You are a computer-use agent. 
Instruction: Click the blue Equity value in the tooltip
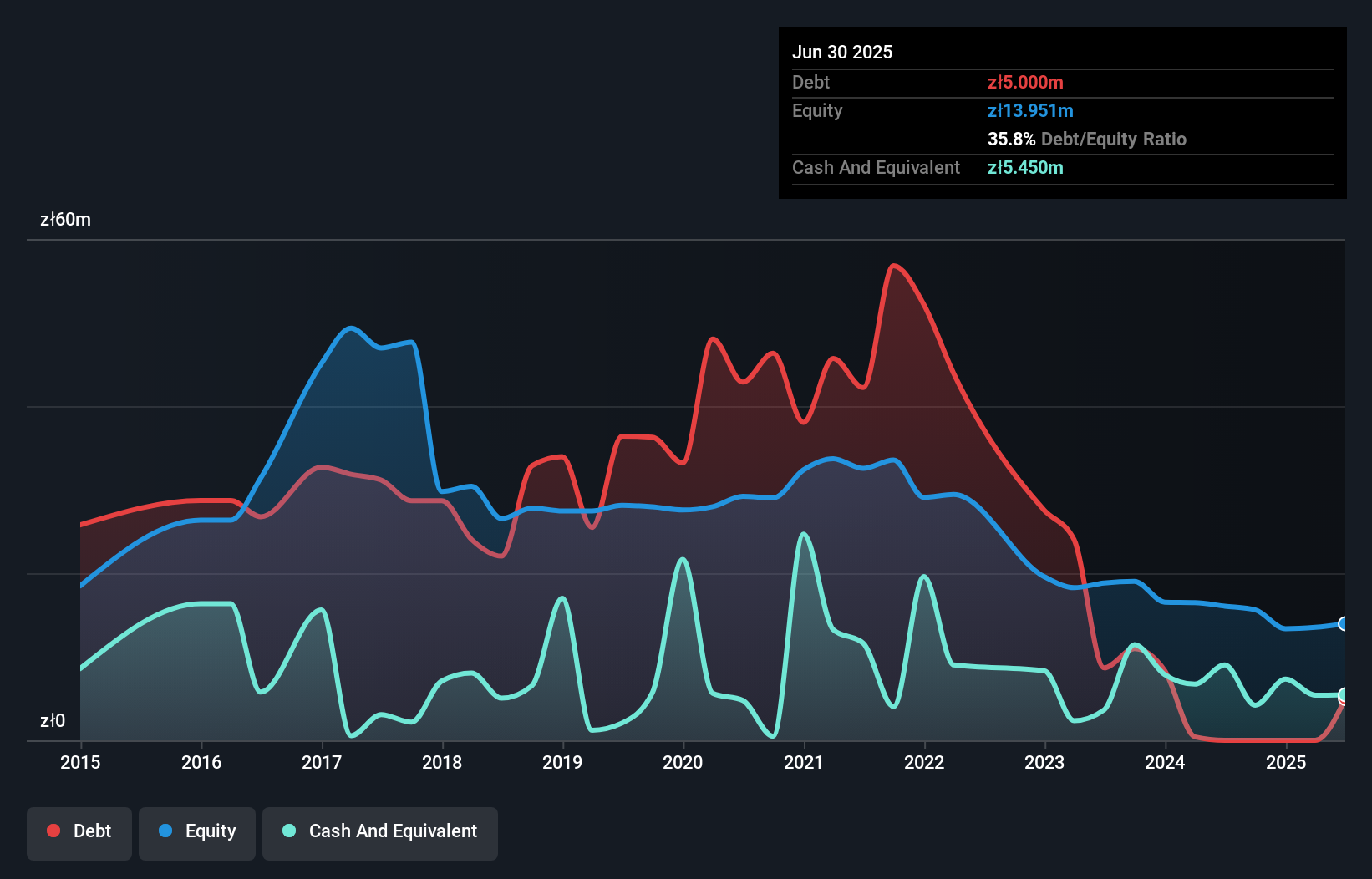(x=1030, y=110)
